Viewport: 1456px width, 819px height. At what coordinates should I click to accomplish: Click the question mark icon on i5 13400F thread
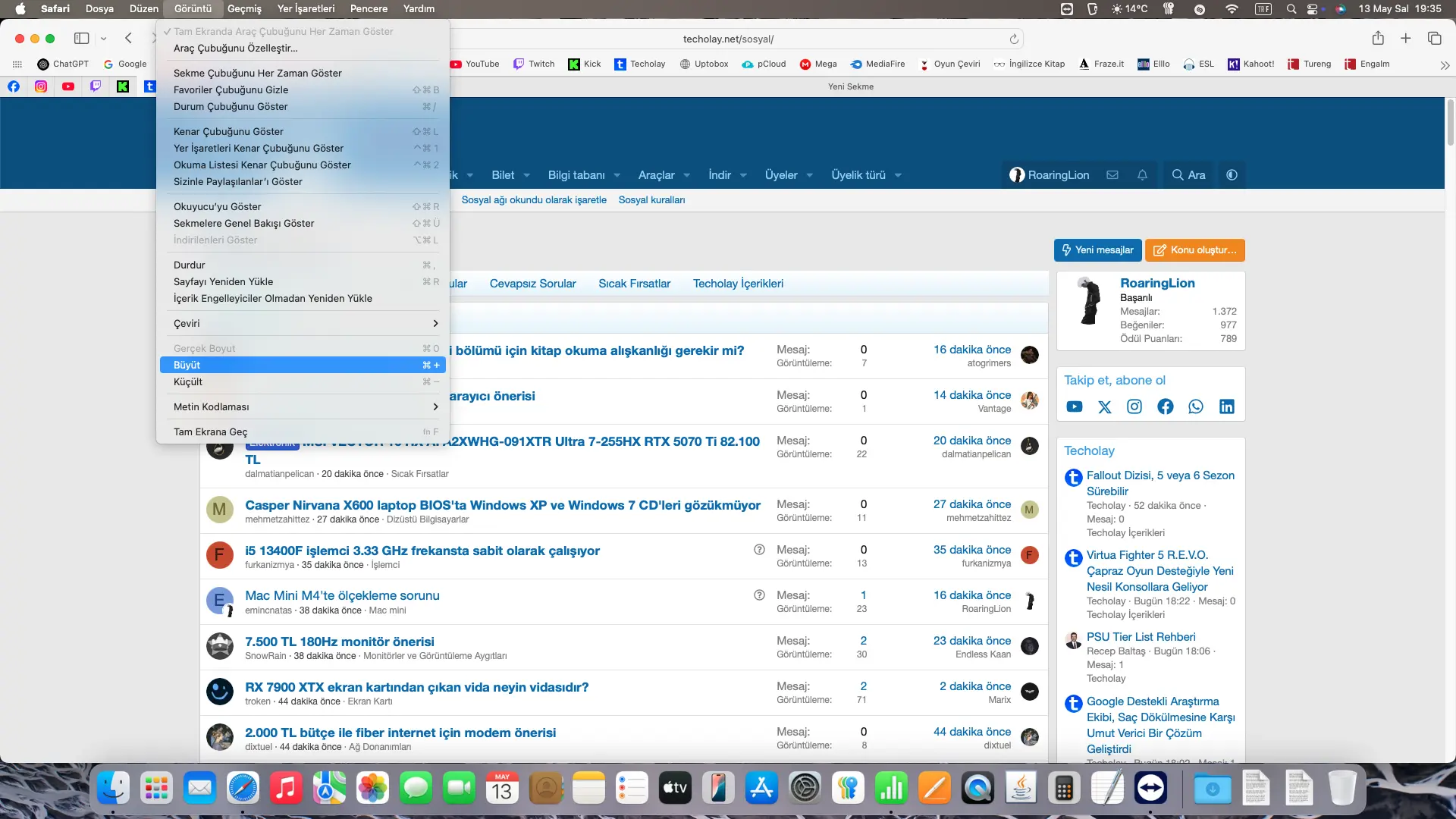759,550
